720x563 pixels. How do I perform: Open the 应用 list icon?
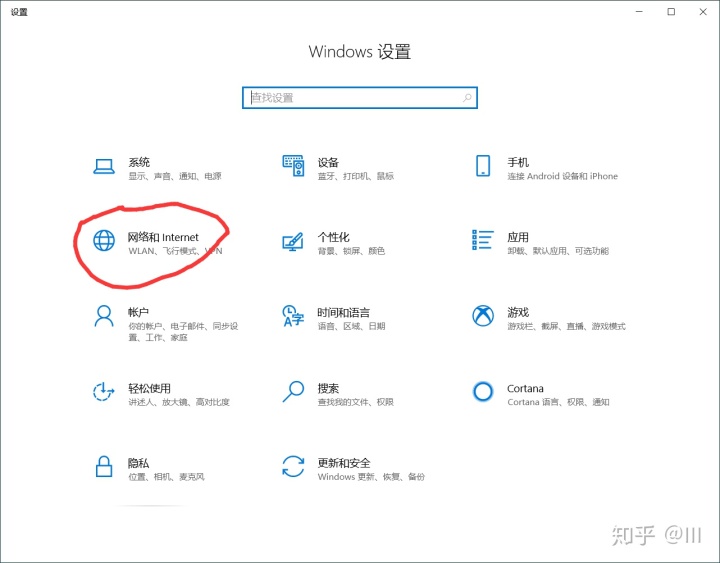483,240
